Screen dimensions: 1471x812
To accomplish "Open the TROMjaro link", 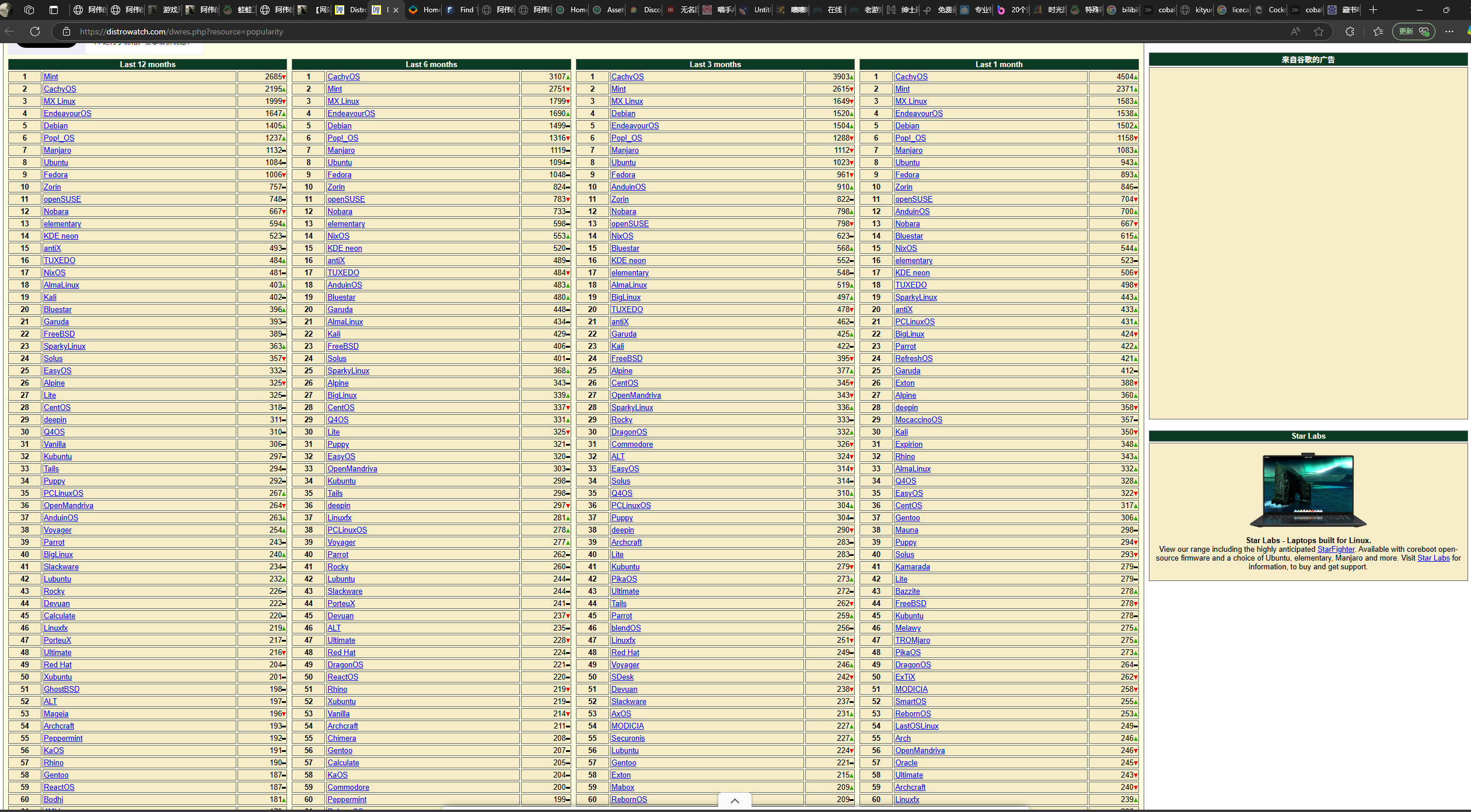I will point(913,640).
